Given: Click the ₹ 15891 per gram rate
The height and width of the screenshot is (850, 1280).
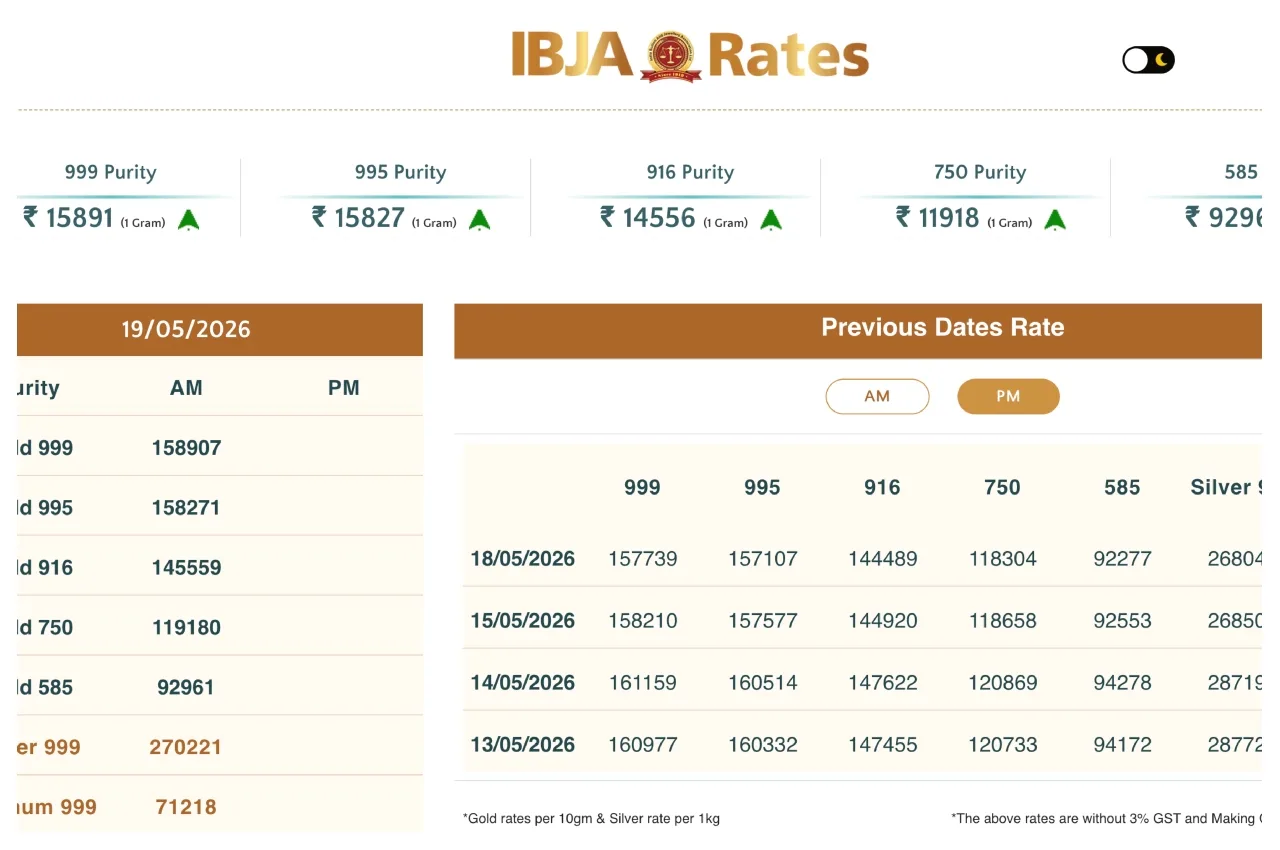Looking at the screenshot, I should tap(68, 217).
